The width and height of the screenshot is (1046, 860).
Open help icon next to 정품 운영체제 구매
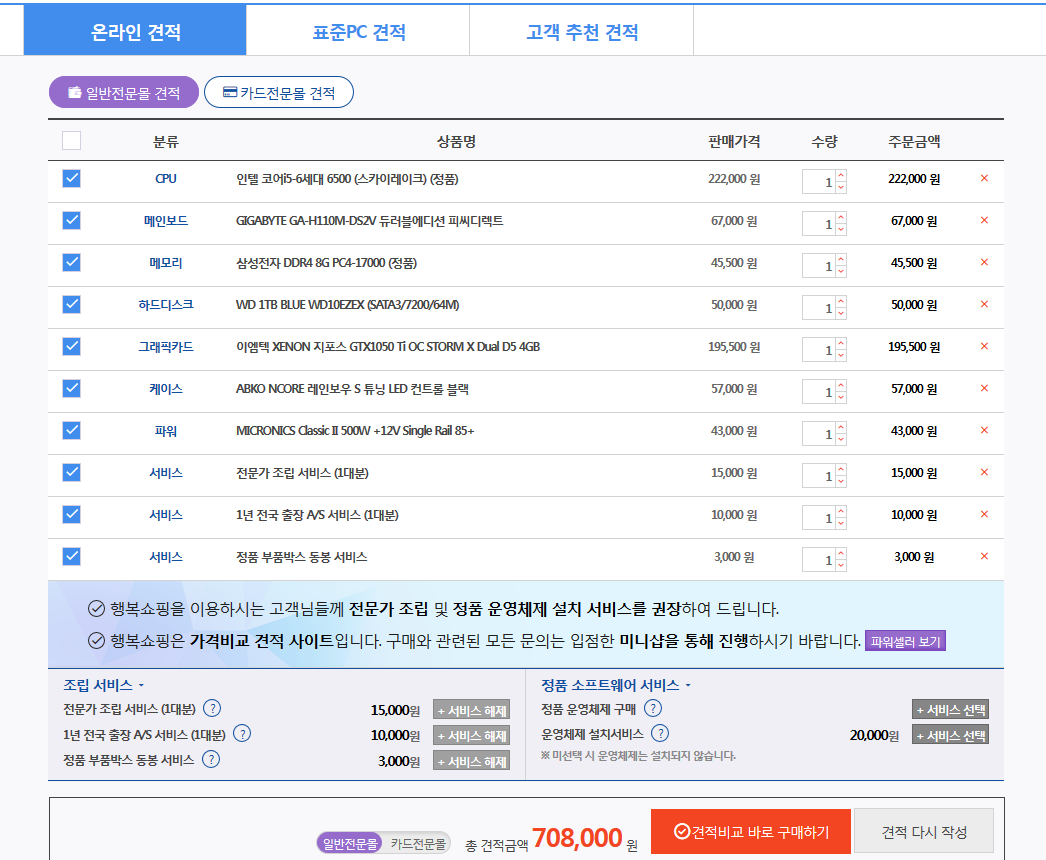tap(653, 709)
